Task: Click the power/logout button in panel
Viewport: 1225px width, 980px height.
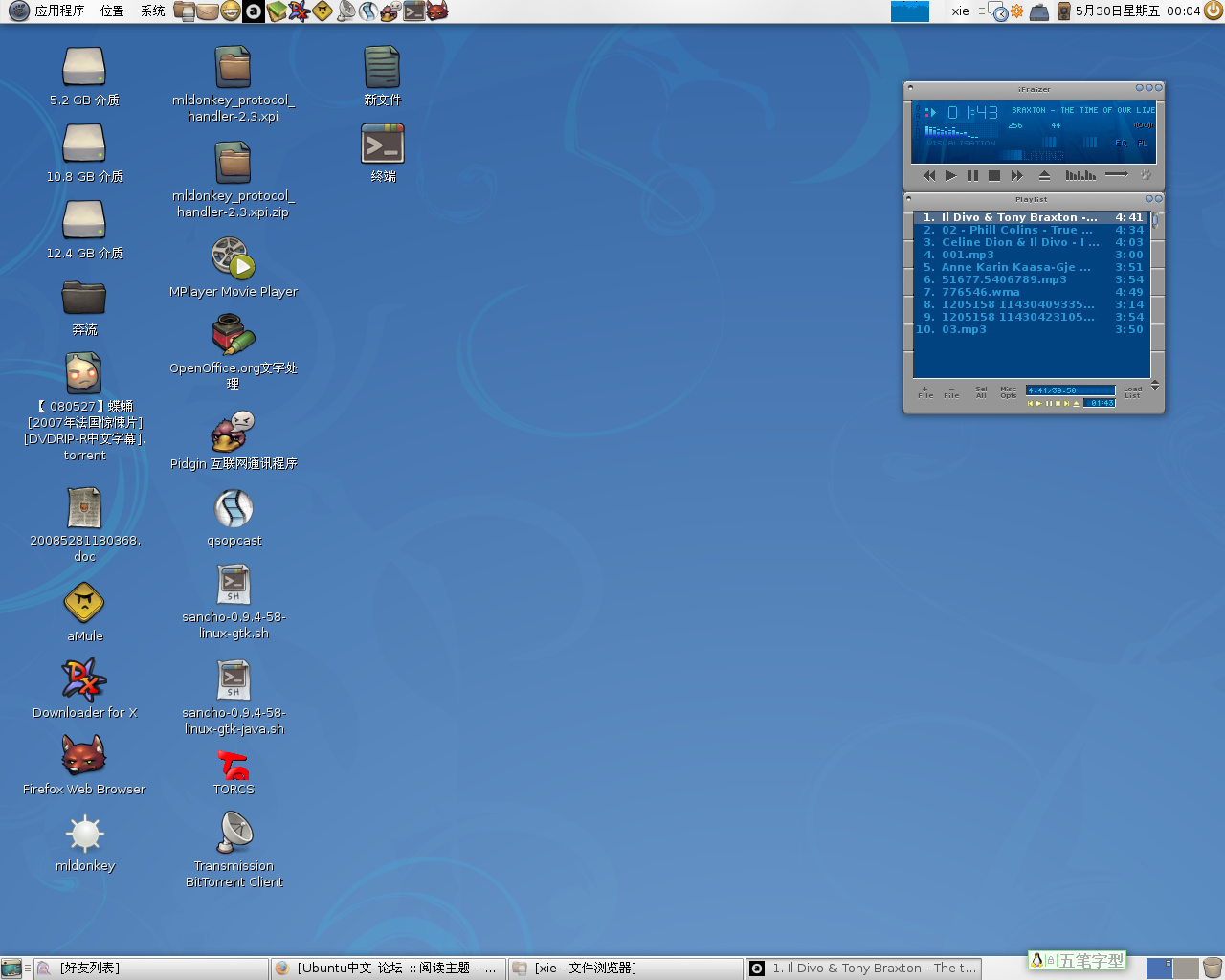Action: 1214,11
